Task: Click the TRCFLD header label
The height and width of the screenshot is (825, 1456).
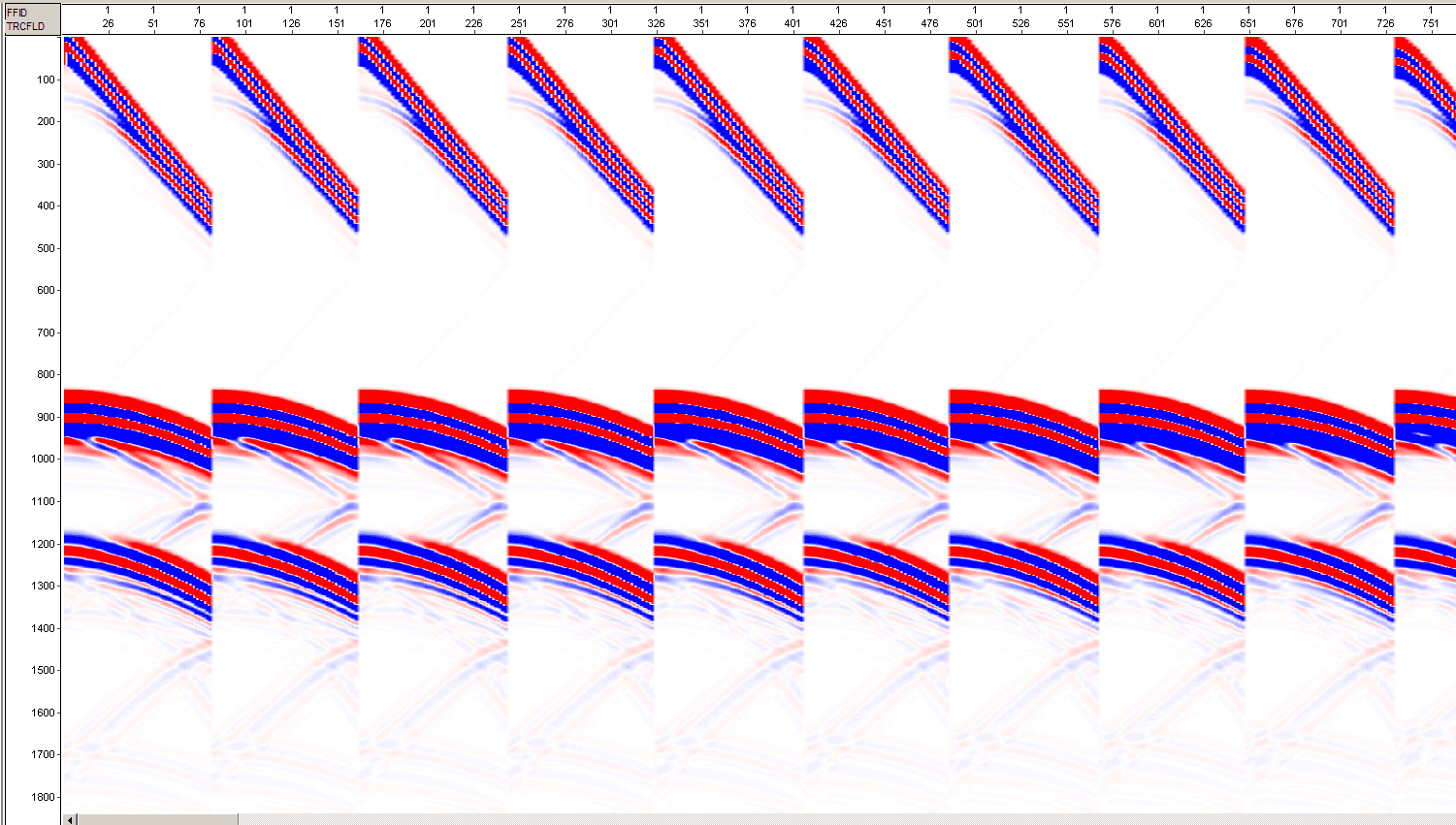Action: coord(25,26)
